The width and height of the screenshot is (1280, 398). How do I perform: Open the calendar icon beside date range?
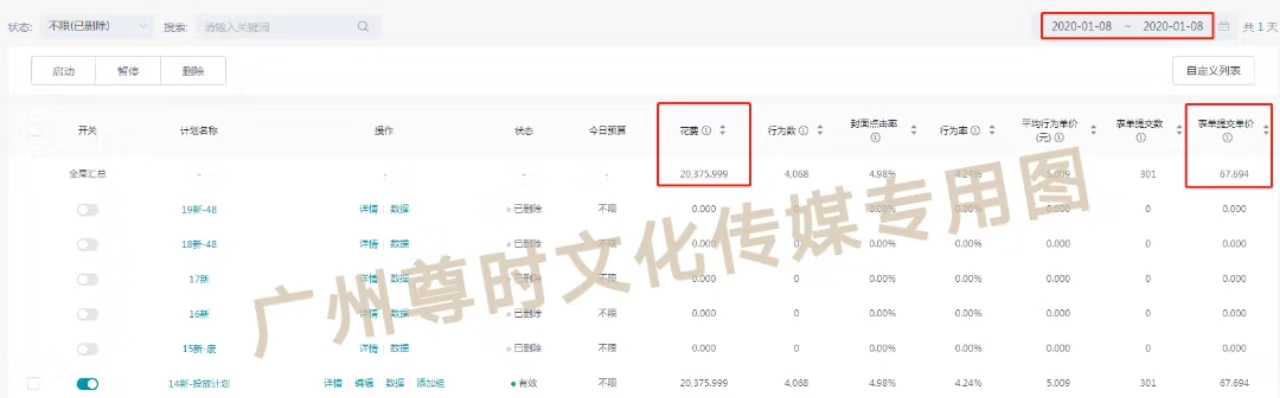[1224, 26]
